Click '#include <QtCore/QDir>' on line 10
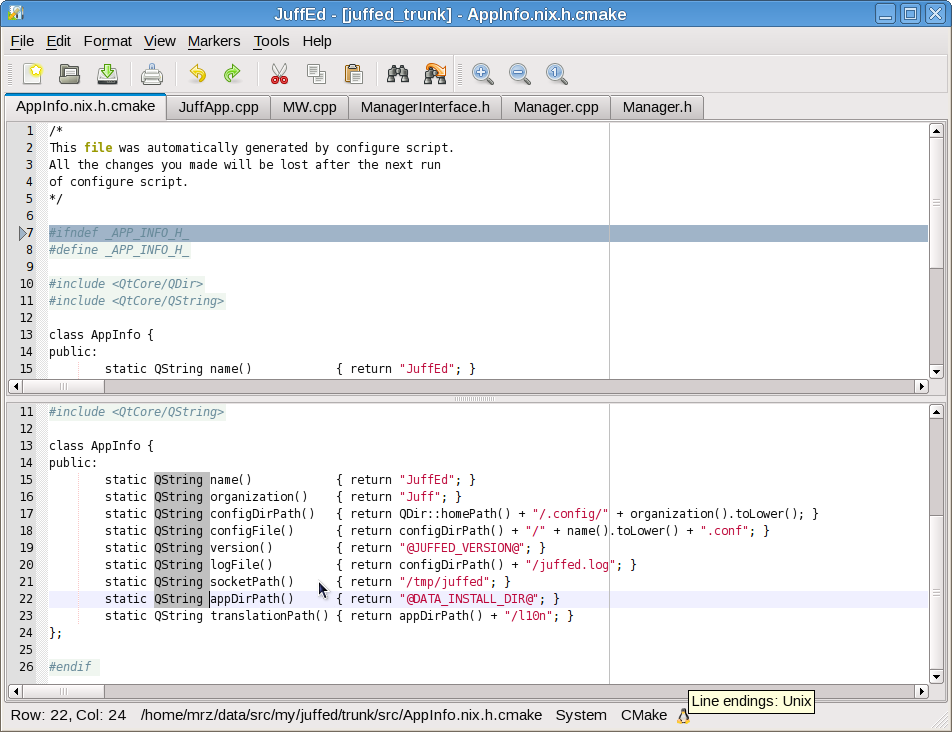The height and width of the screenshot is (732, 952). tap(126, 284)
